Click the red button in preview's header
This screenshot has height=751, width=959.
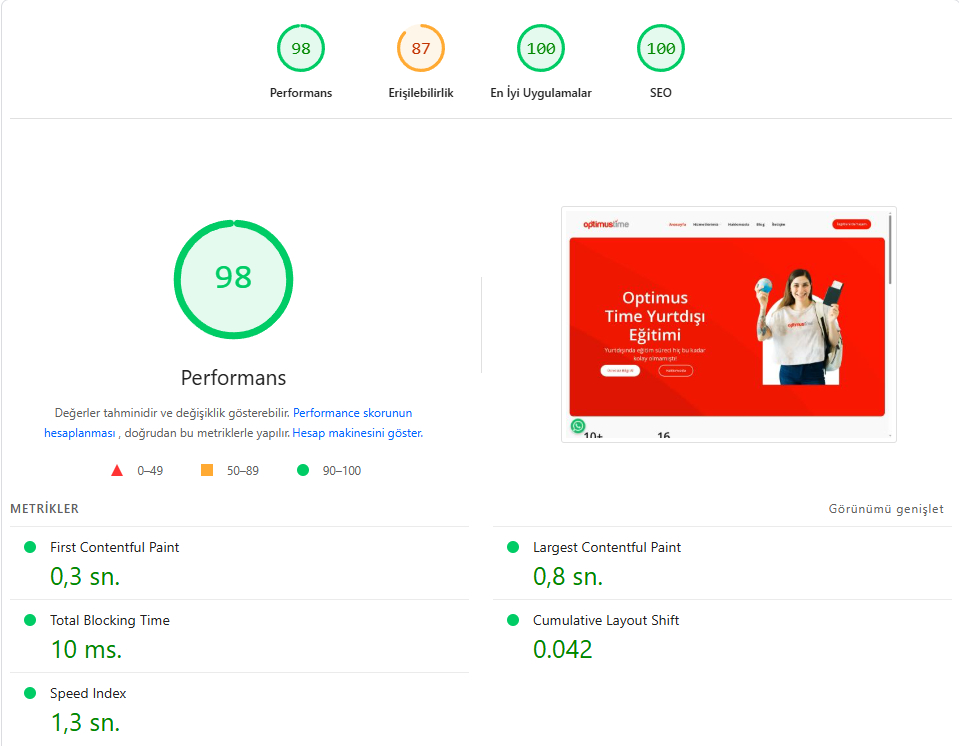click(x=851, y=224)
